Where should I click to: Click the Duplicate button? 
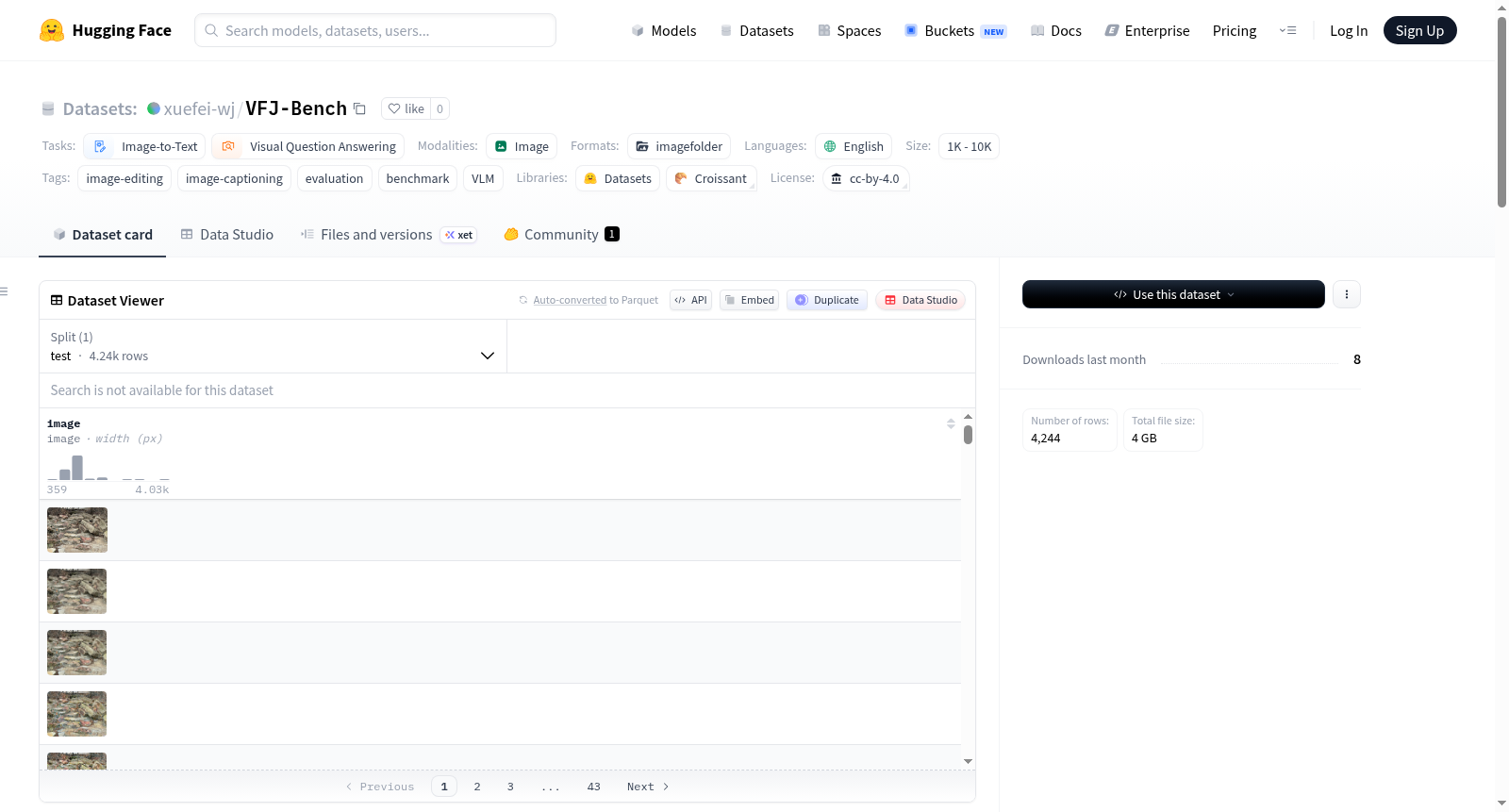(827, 300)
